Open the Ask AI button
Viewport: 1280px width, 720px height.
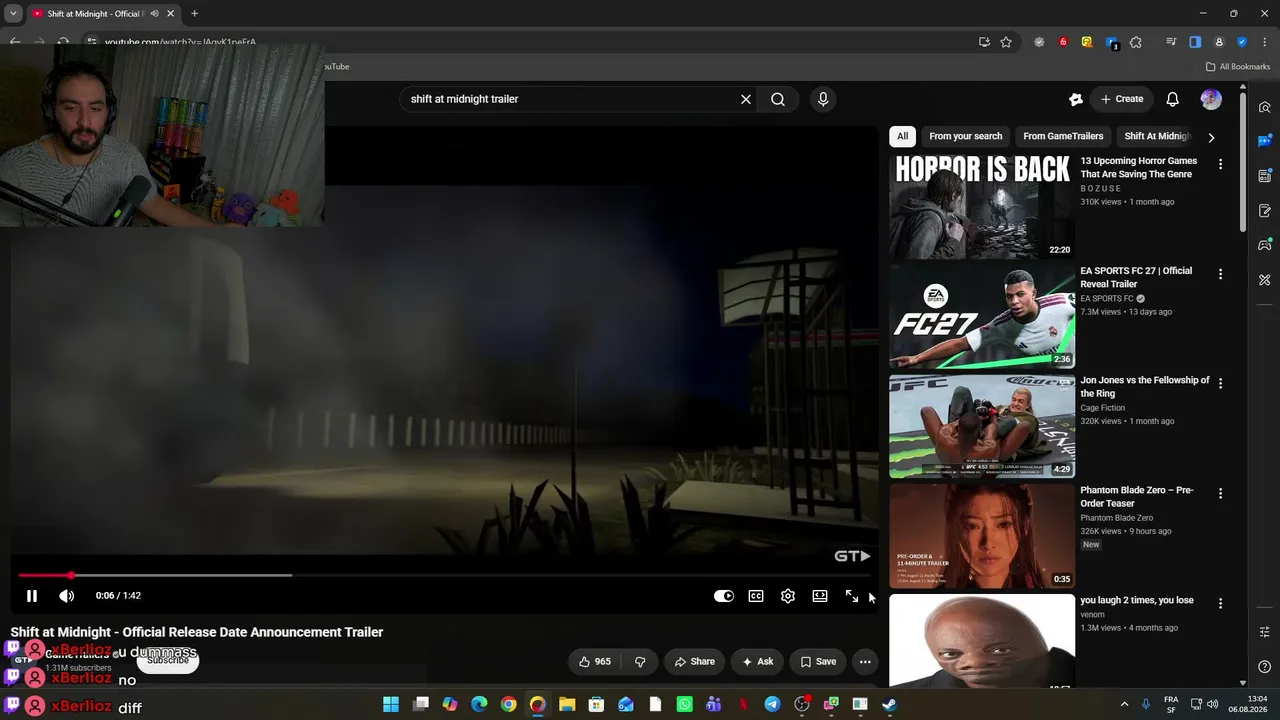coord(756,661)
